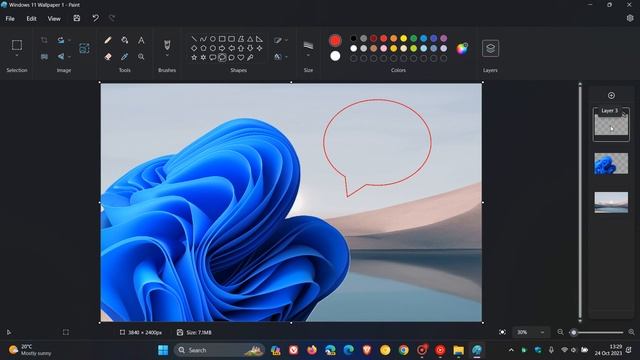Expand the Selection options arrow
This screenshot has width=640, height=360.
coord(17,56)
